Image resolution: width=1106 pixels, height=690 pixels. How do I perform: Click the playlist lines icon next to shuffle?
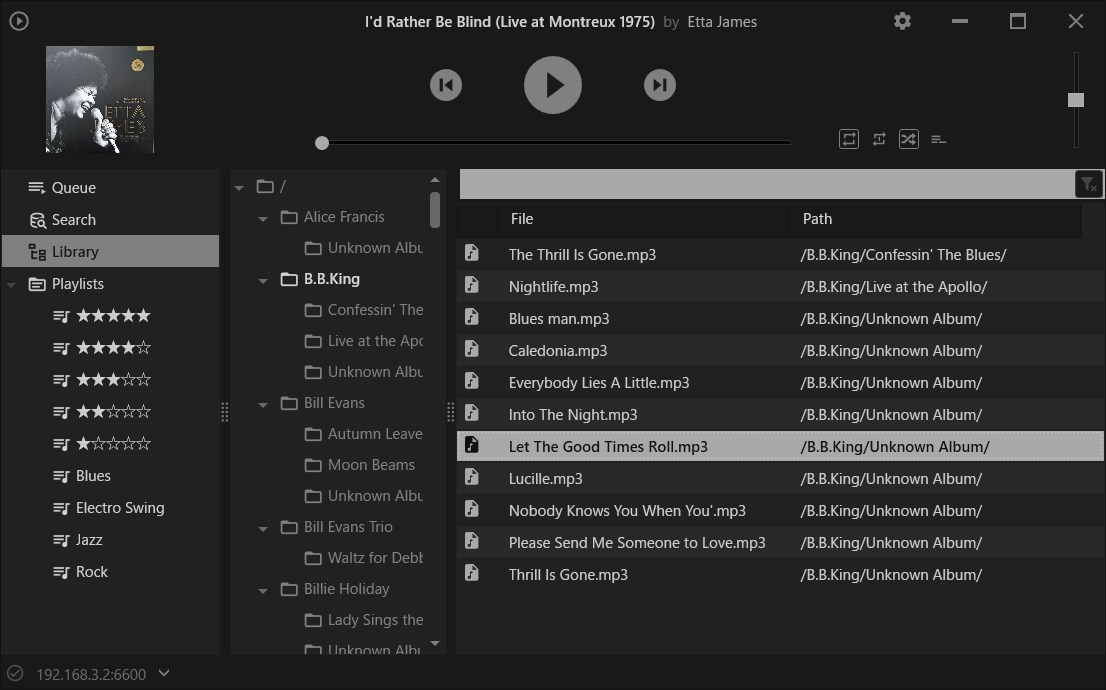(x=938, y=140)
